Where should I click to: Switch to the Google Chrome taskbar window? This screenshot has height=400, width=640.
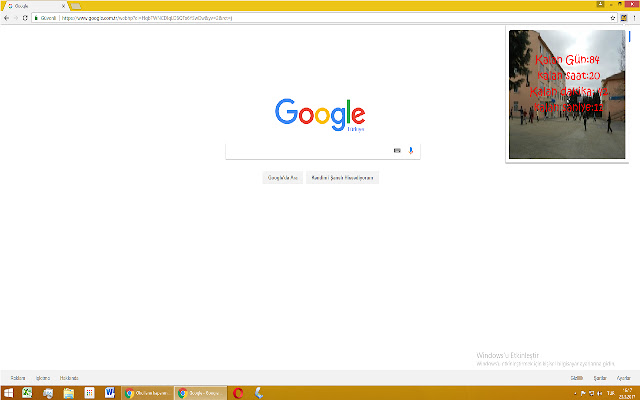(201, 393)
